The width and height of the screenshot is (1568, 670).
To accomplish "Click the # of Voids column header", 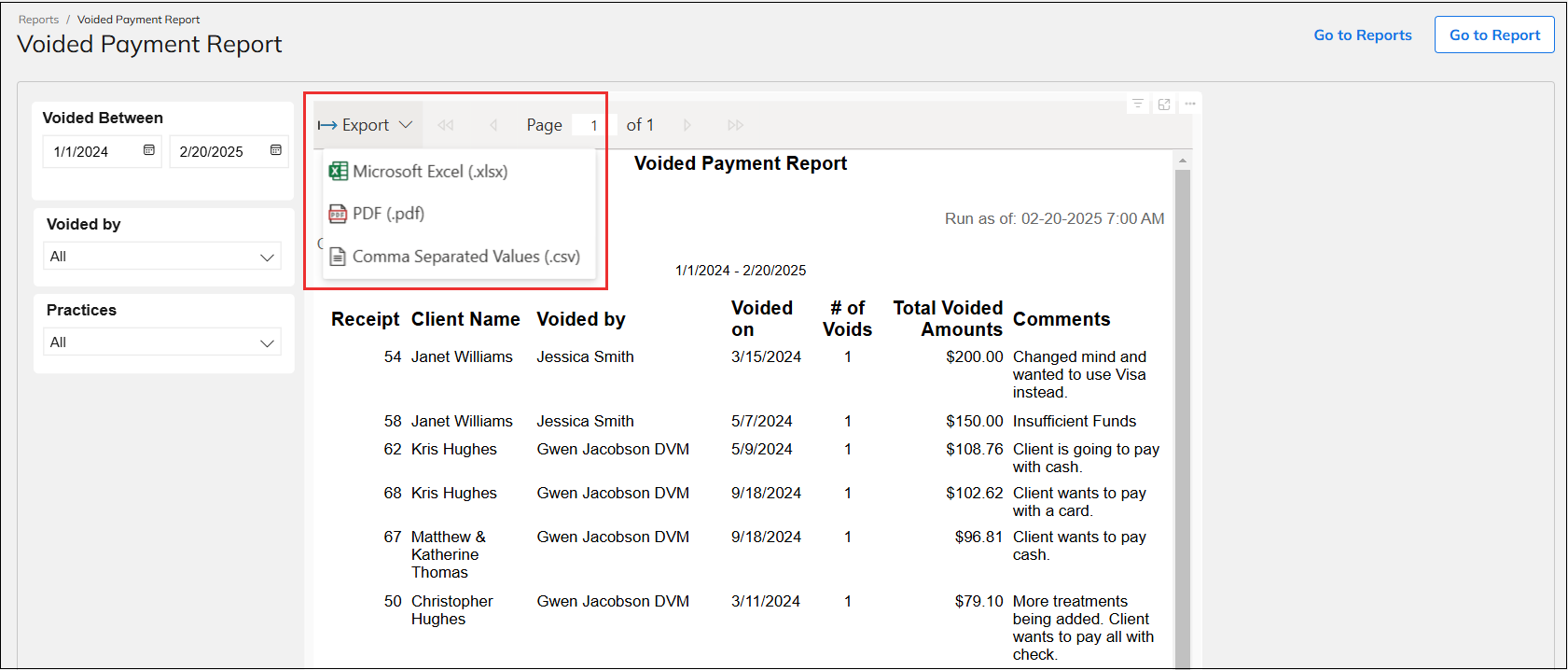I will [x=847, y=319].
